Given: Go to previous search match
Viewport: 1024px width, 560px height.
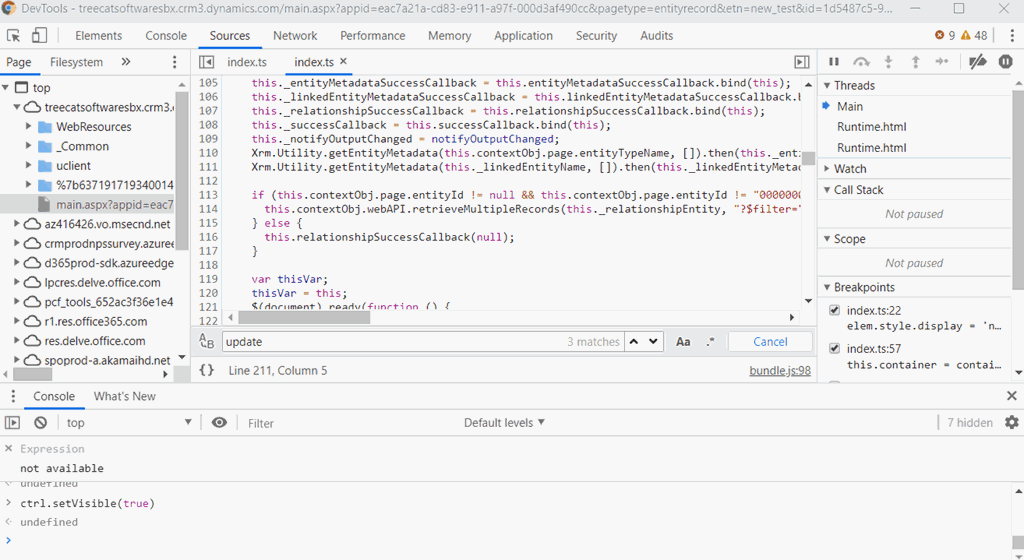Looking at the screenshot, I should click(x=633, y=341).
